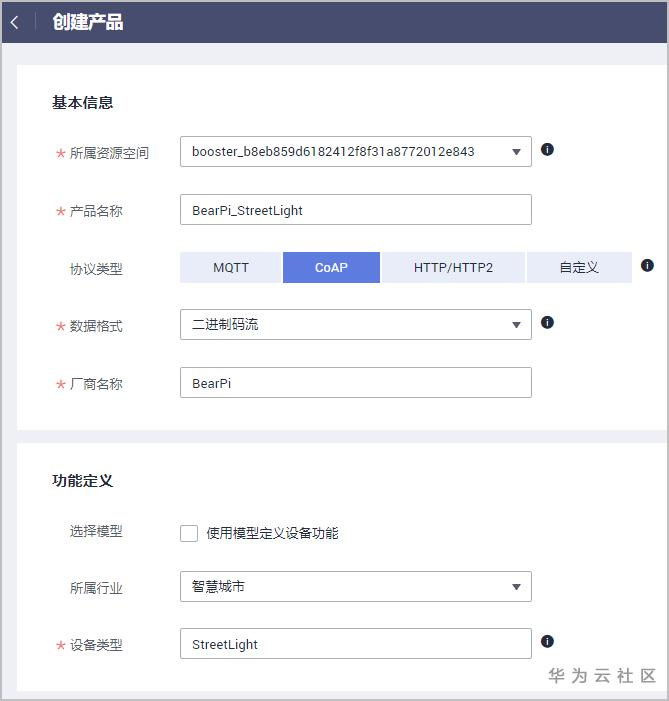Screen dimensions: 669x701
Task: Open the 所属行业 dropdown showing 智慧城市
Action: (355, 587)
